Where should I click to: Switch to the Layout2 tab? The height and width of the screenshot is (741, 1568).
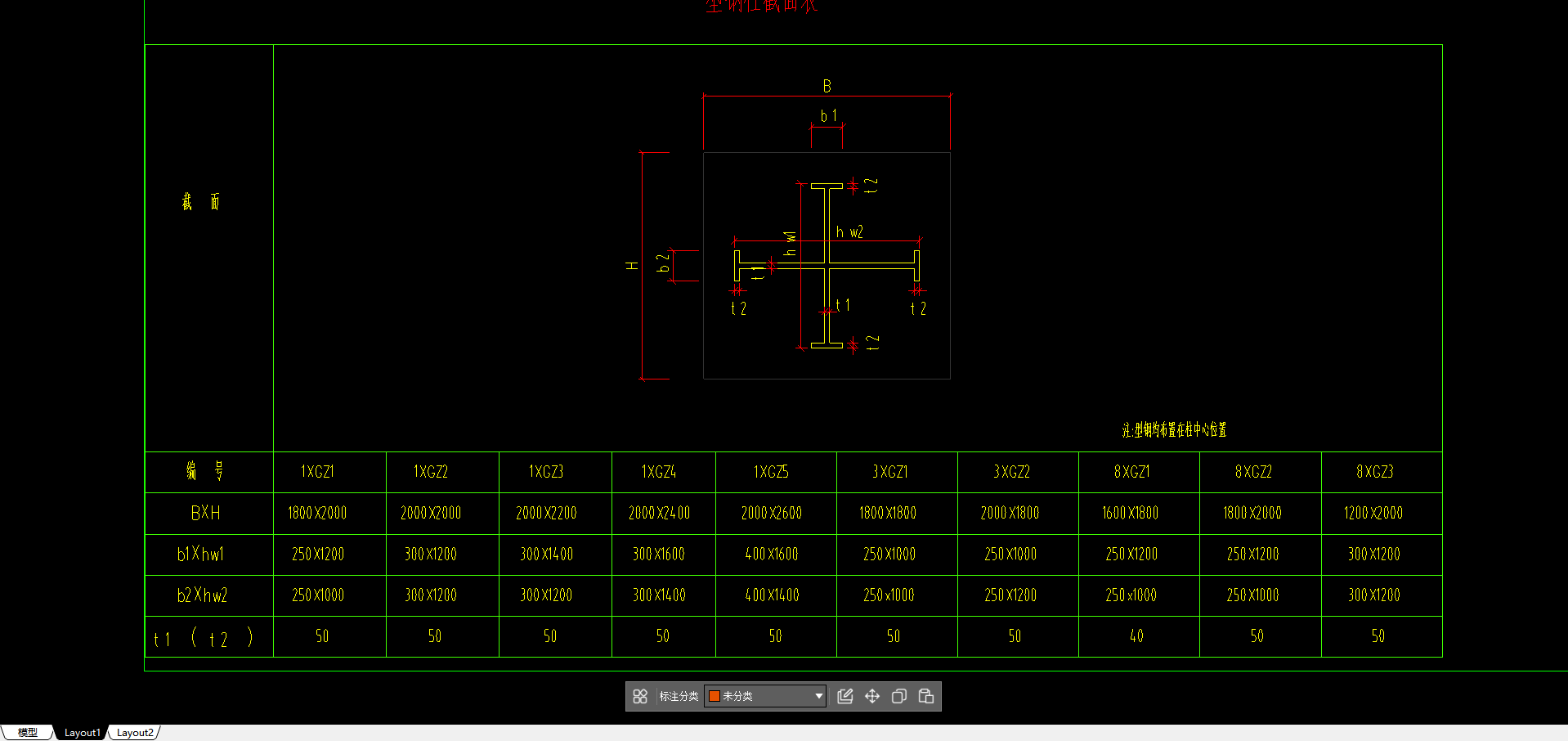tap(135, 732)
